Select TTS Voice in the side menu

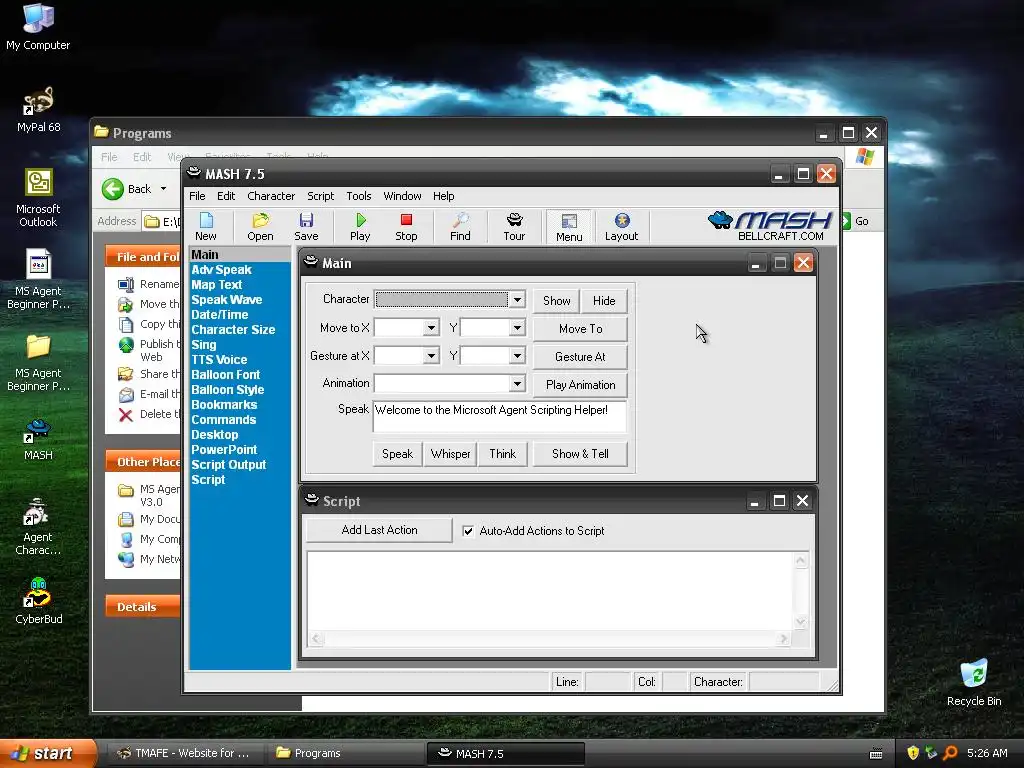click(219, 360)
